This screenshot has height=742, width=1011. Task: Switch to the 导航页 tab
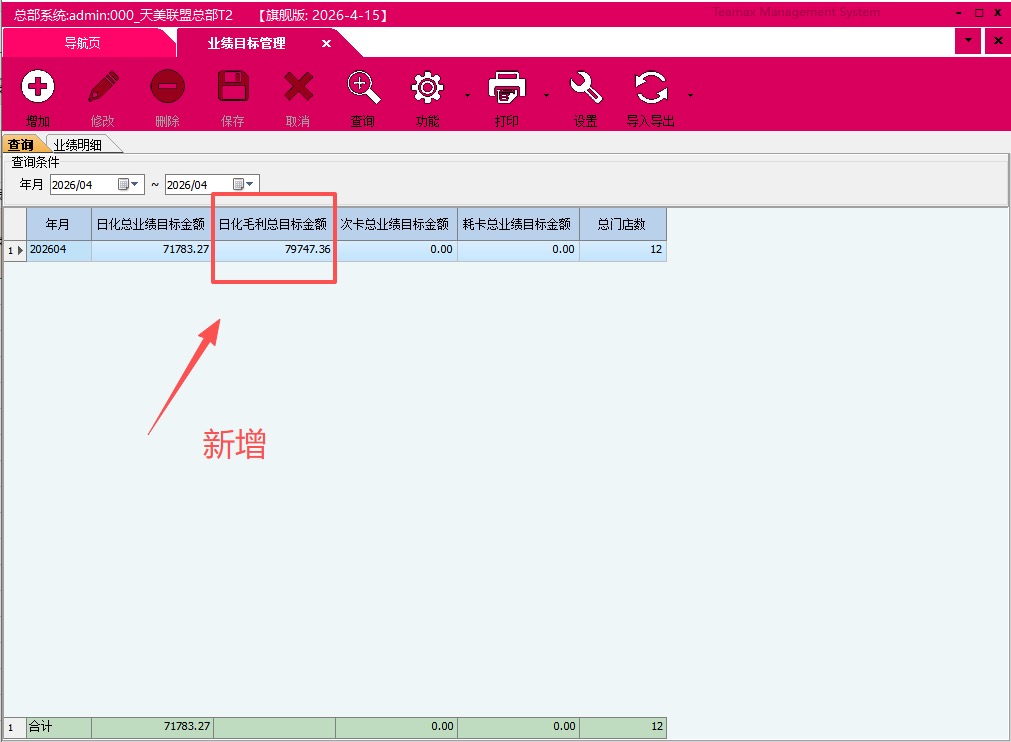[x=82, y=43]
